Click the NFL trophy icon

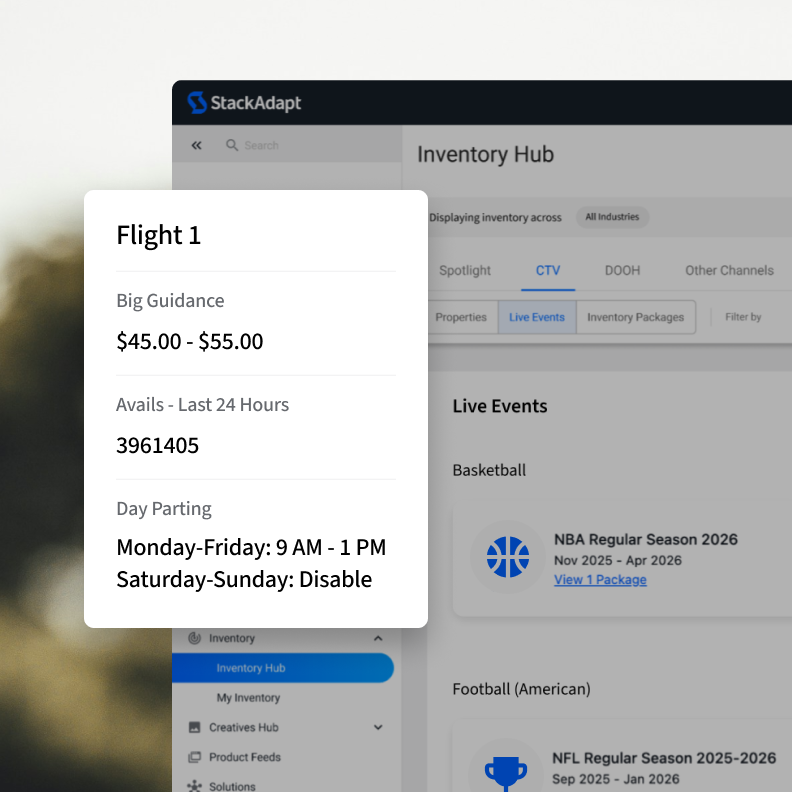[x=506, y=773]
